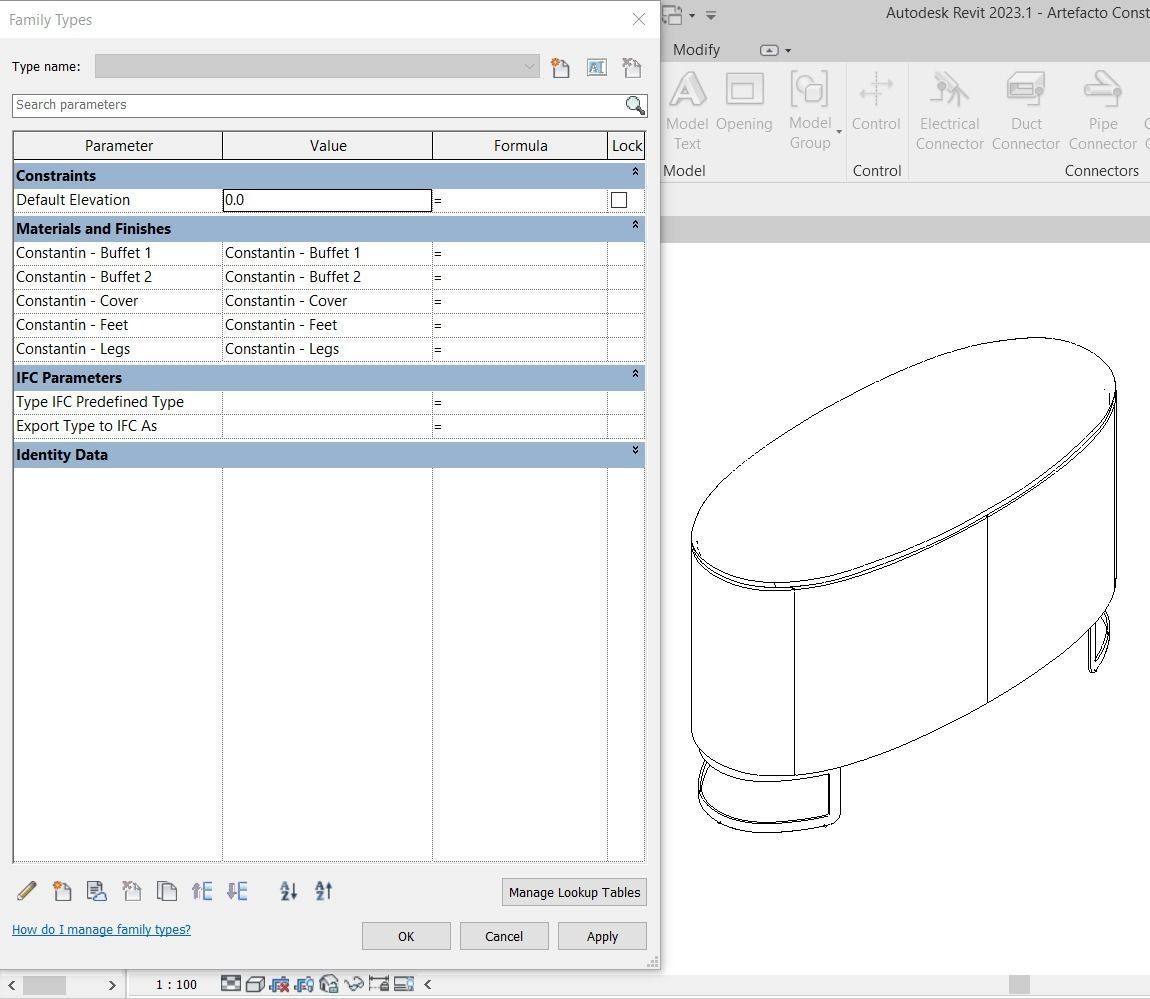Image resolution: width=1150 pixels, height=999 pixels.
Task: Open the Customize Quick Access Toolbar dropdown
Action: pos(711,15)
